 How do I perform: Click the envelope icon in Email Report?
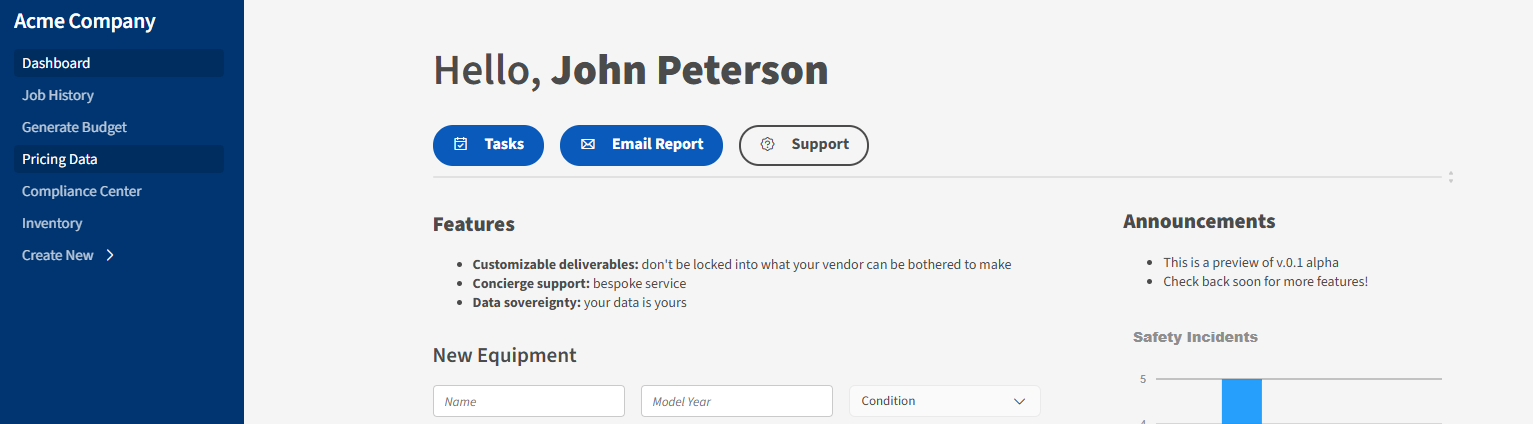pos(588,144)
